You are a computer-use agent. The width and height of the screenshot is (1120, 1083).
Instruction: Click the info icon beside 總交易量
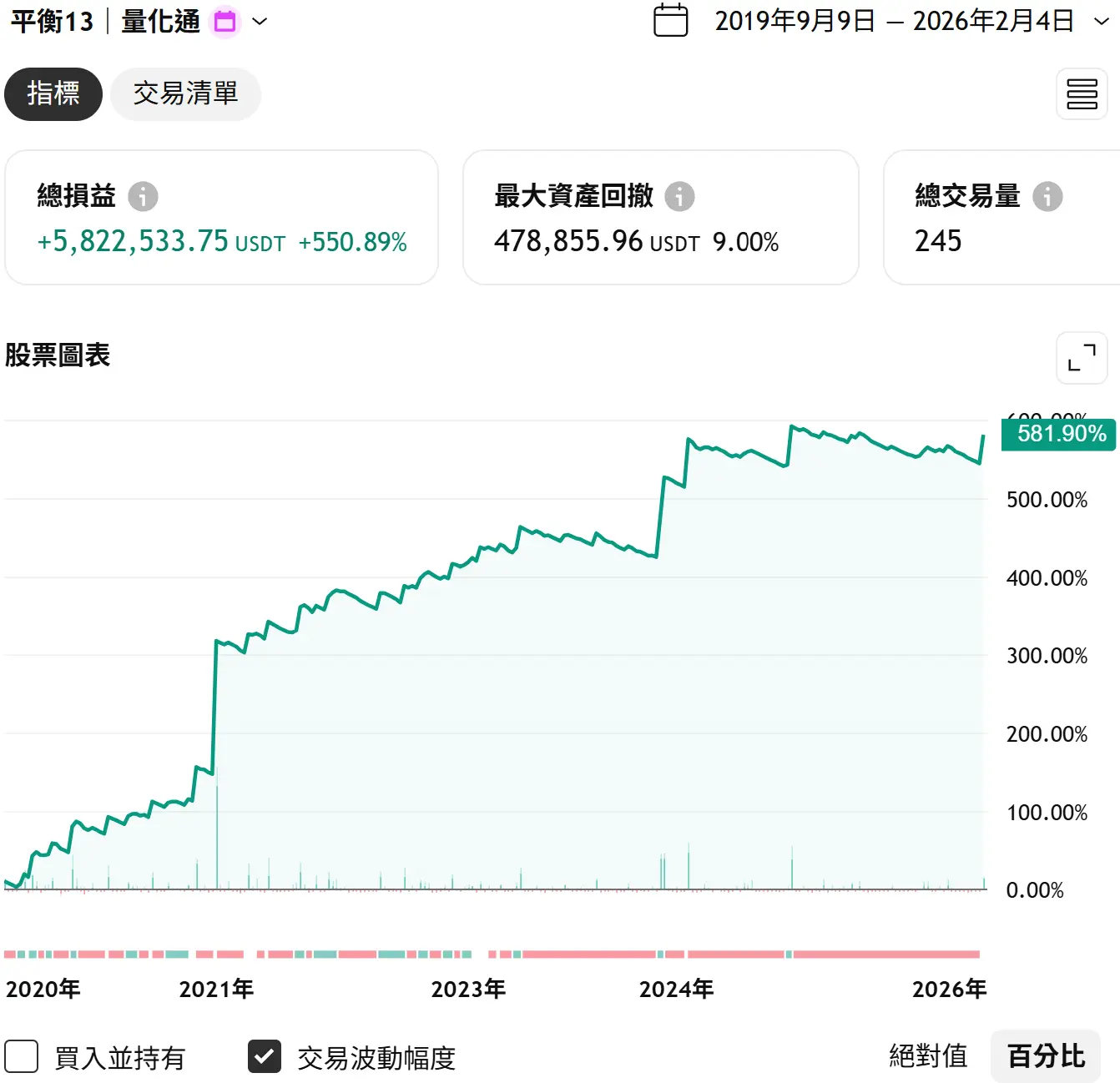coord(1047,197)
